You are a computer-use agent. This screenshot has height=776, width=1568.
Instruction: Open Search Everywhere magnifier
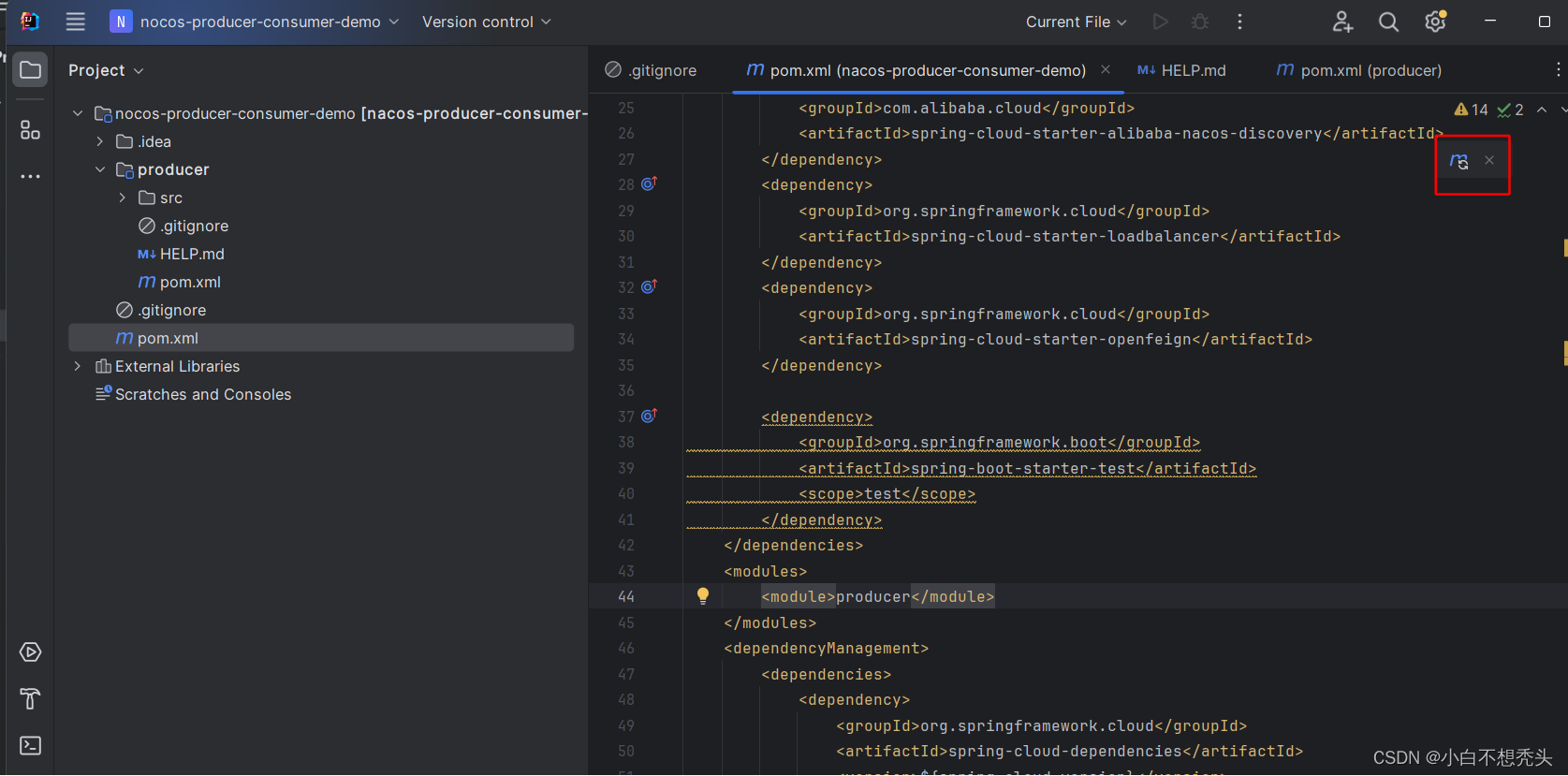1388,22
